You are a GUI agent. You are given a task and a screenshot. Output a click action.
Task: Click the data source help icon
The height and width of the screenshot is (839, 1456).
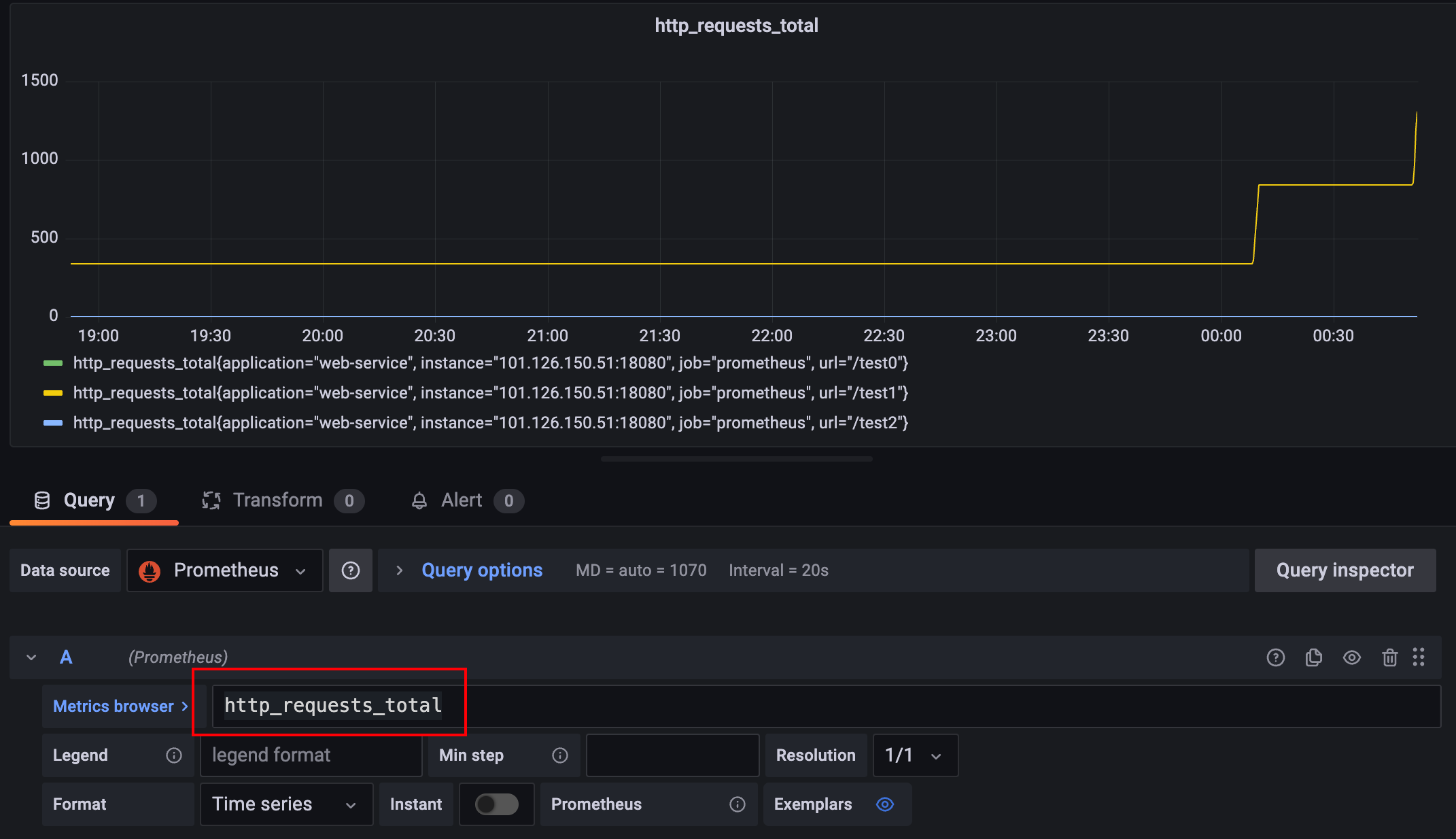coord(350,570)
